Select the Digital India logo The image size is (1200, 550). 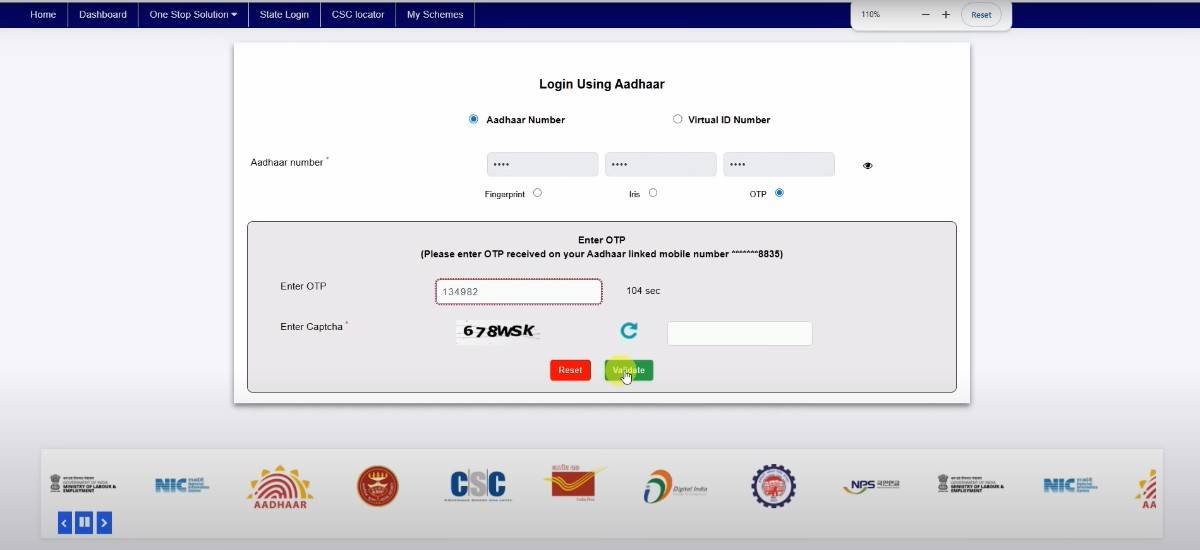click(675, 487)
